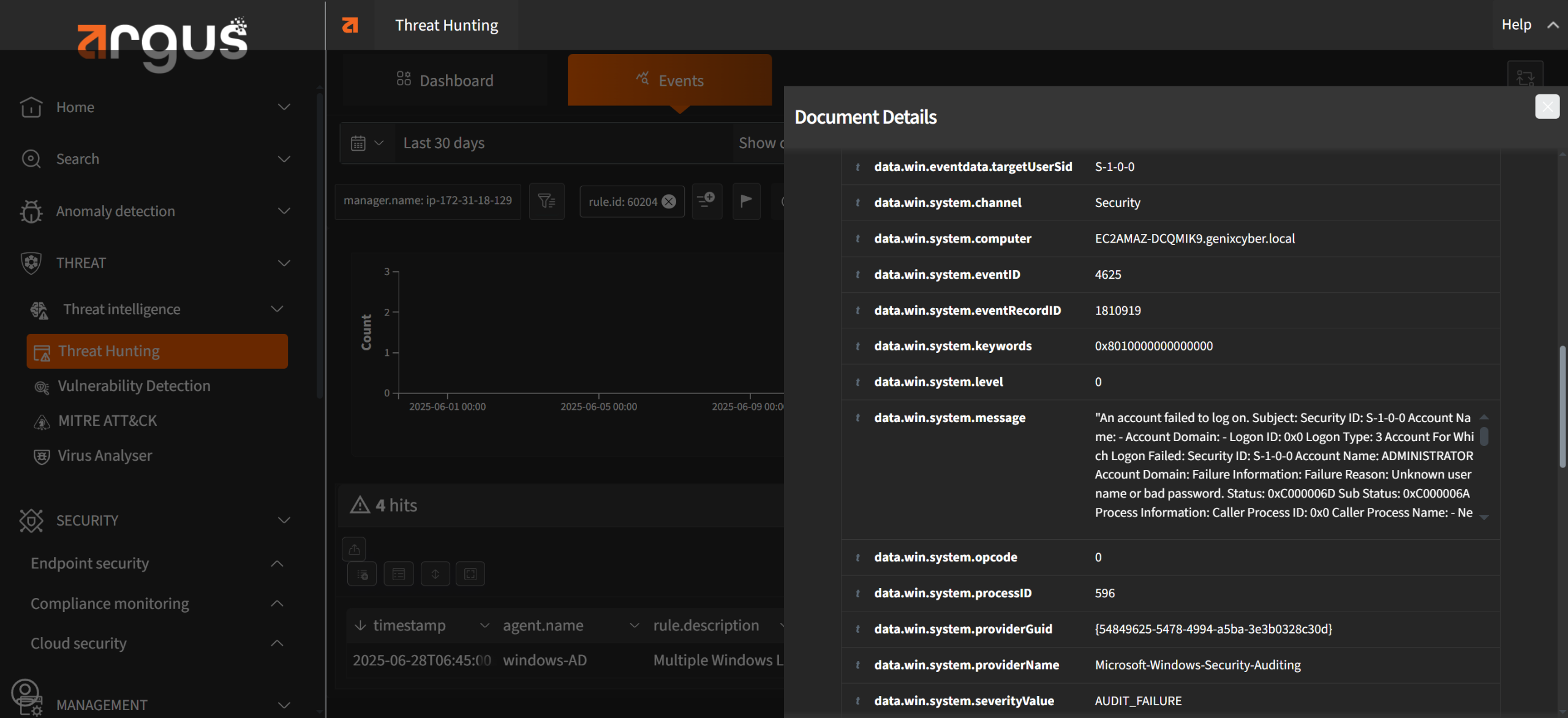Image resolution: width=1568 pixels, height=718 pixels.
Task: Open timestamp column options chevron
Action: 484,625
